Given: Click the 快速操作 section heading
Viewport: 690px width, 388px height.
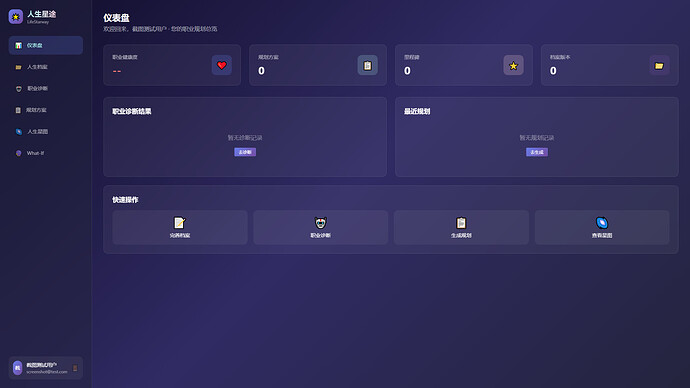Looking at the screenshot, I should click(125, 200).
